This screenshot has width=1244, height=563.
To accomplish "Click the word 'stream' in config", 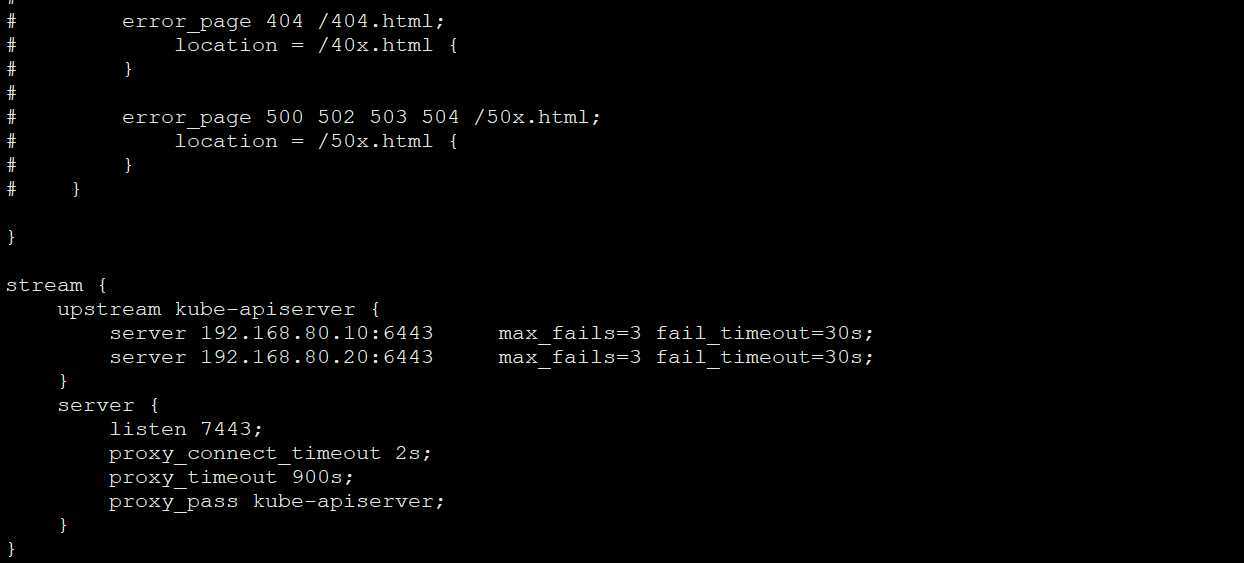I will click(44, 285).
